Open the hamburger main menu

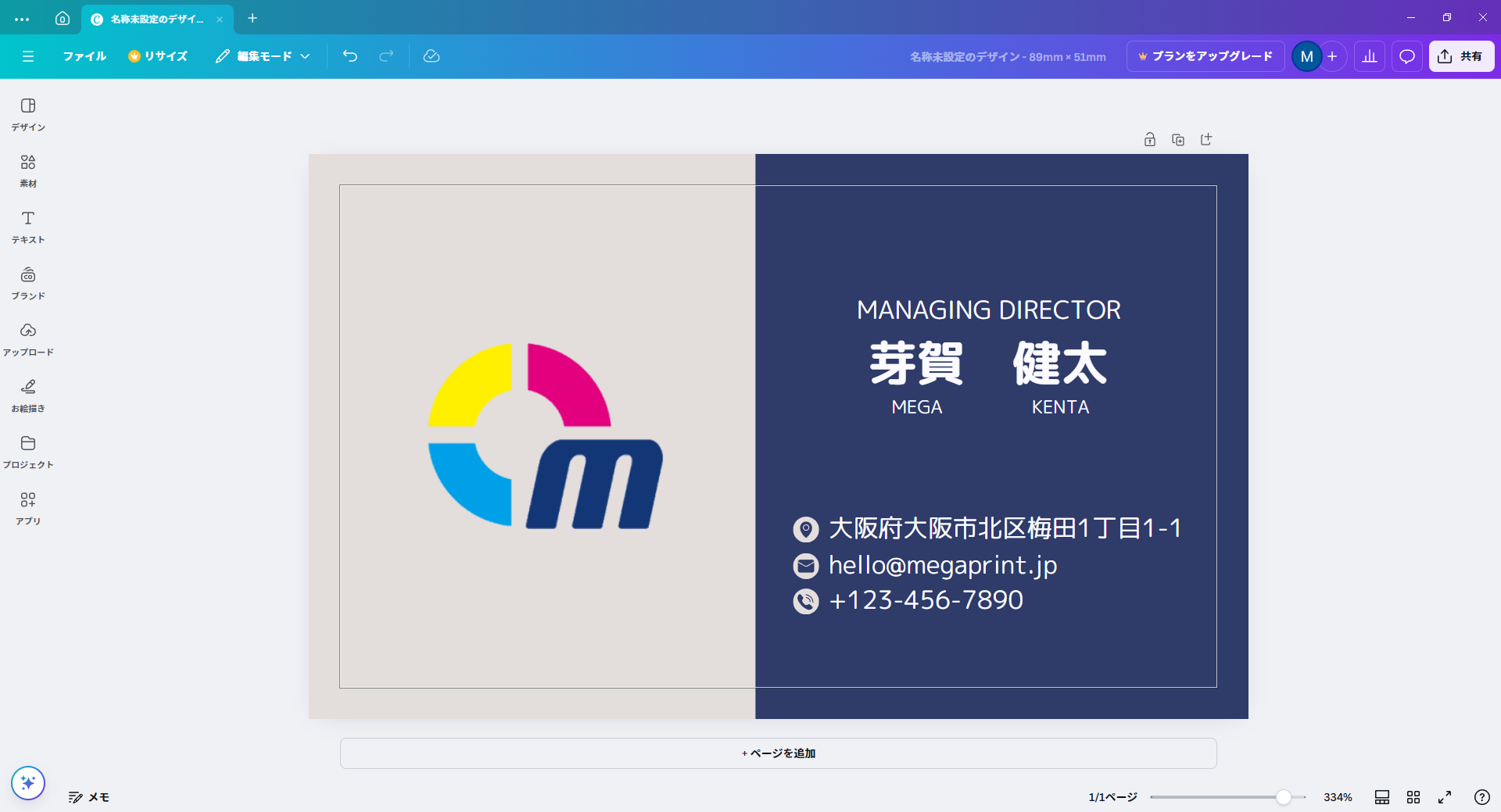[x=28, y=56]
